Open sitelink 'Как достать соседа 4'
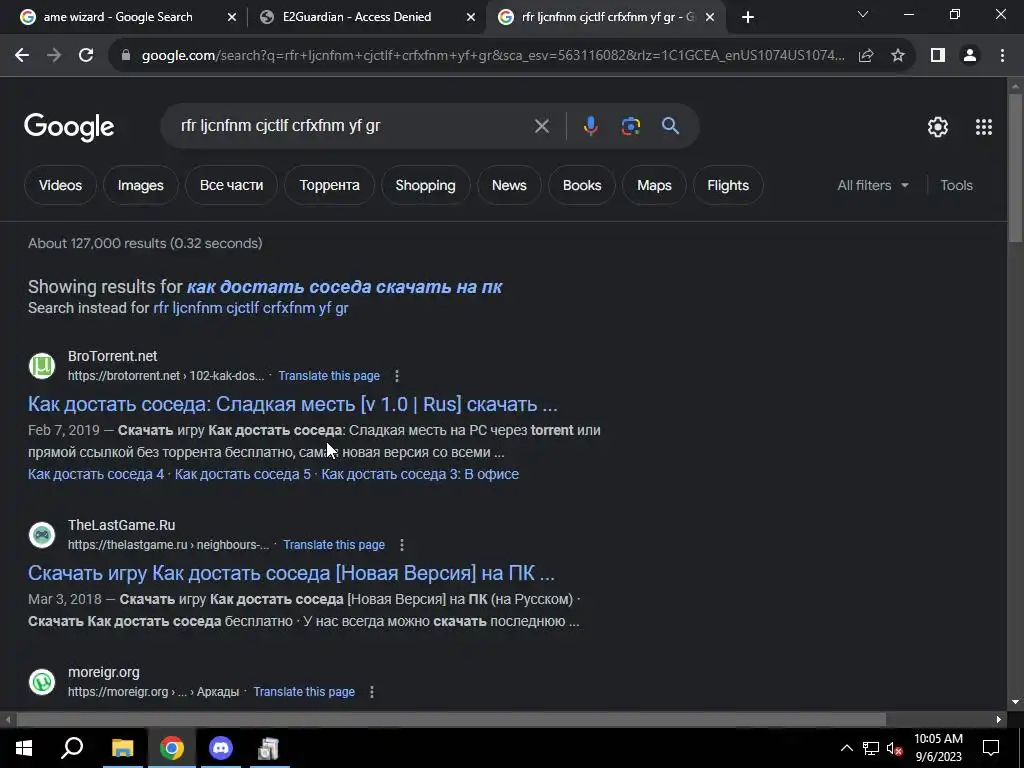This screenshot has height=768, width=1024. pos(96,474)
